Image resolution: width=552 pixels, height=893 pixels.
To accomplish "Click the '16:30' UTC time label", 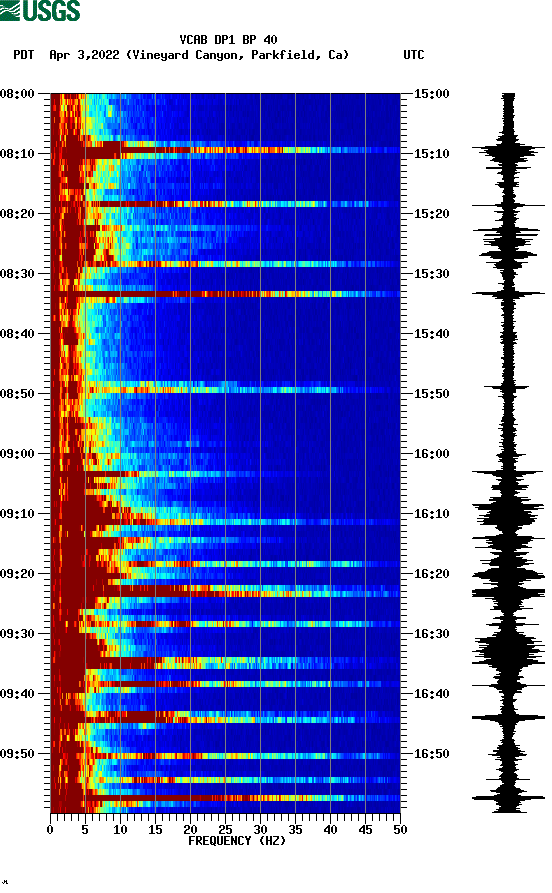I will 431,634.
